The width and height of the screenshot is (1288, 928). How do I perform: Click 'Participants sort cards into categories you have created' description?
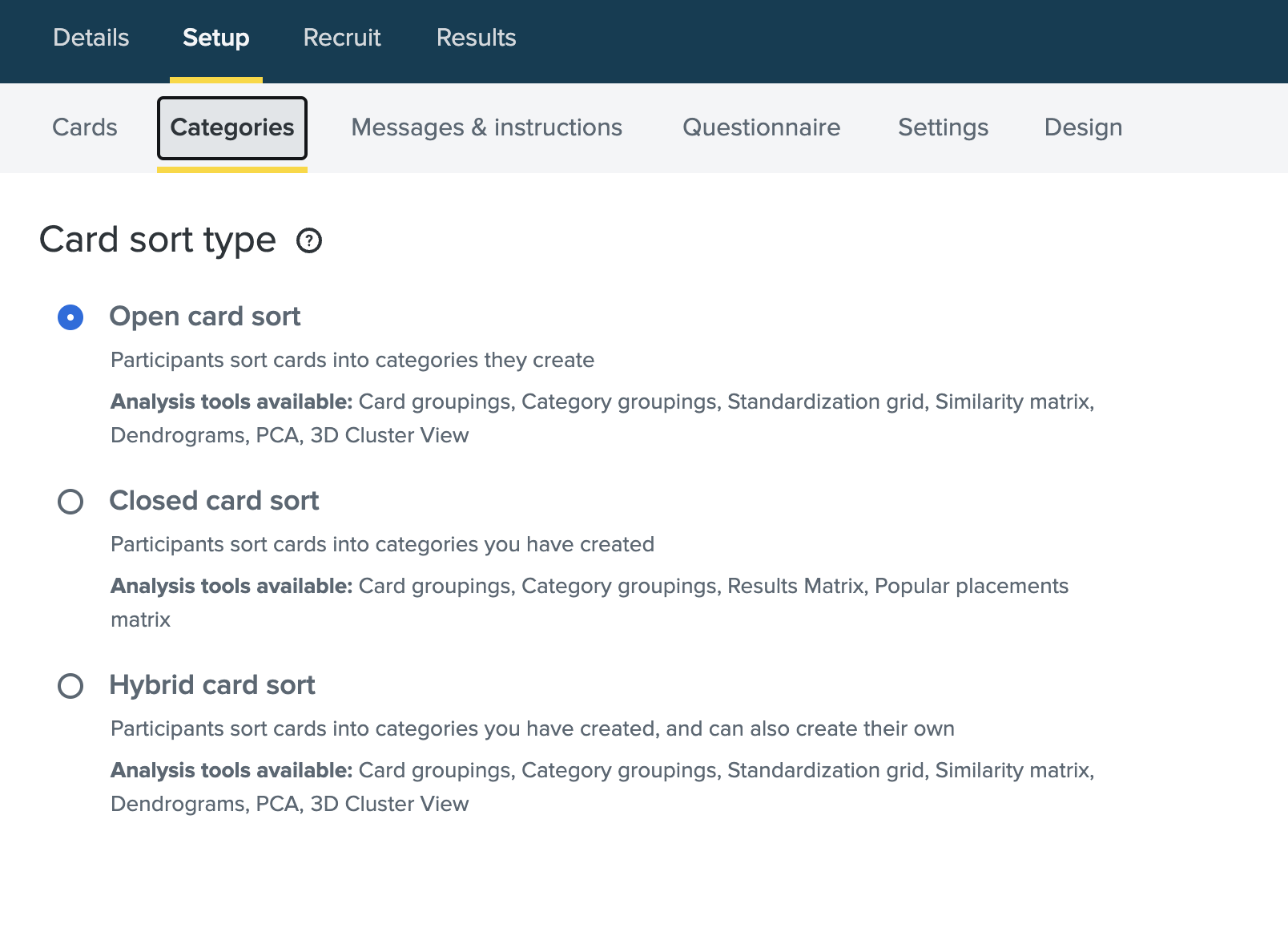pos(382,544)
